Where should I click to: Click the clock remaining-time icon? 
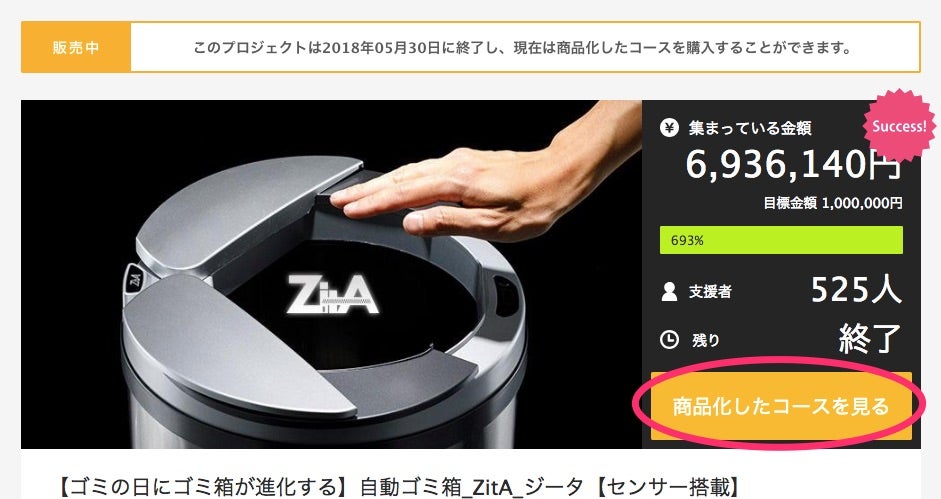[x=669, y=340]
